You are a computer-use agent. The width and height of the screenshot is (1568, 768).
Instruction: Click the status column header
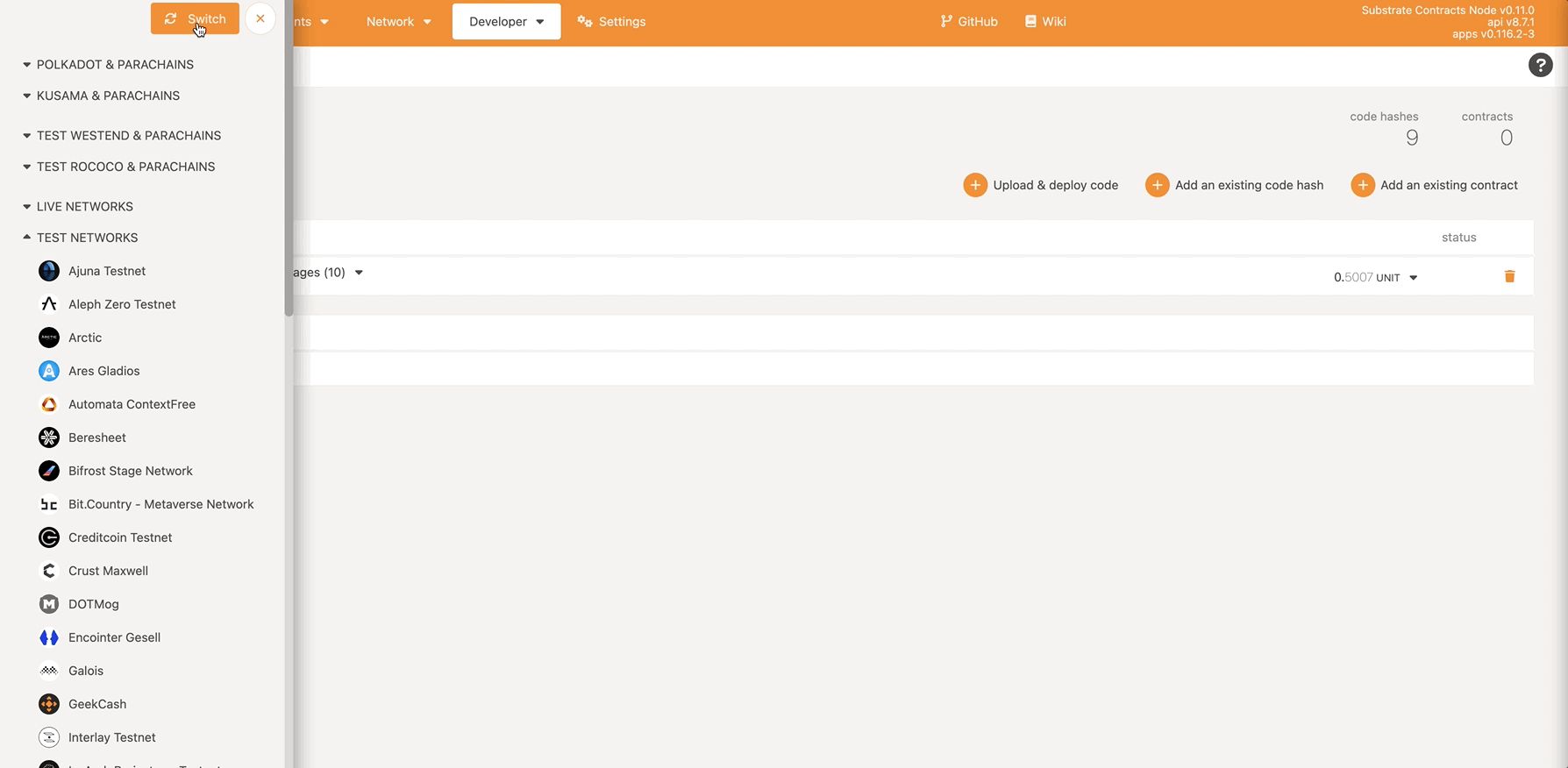(x=1458, y=238)
